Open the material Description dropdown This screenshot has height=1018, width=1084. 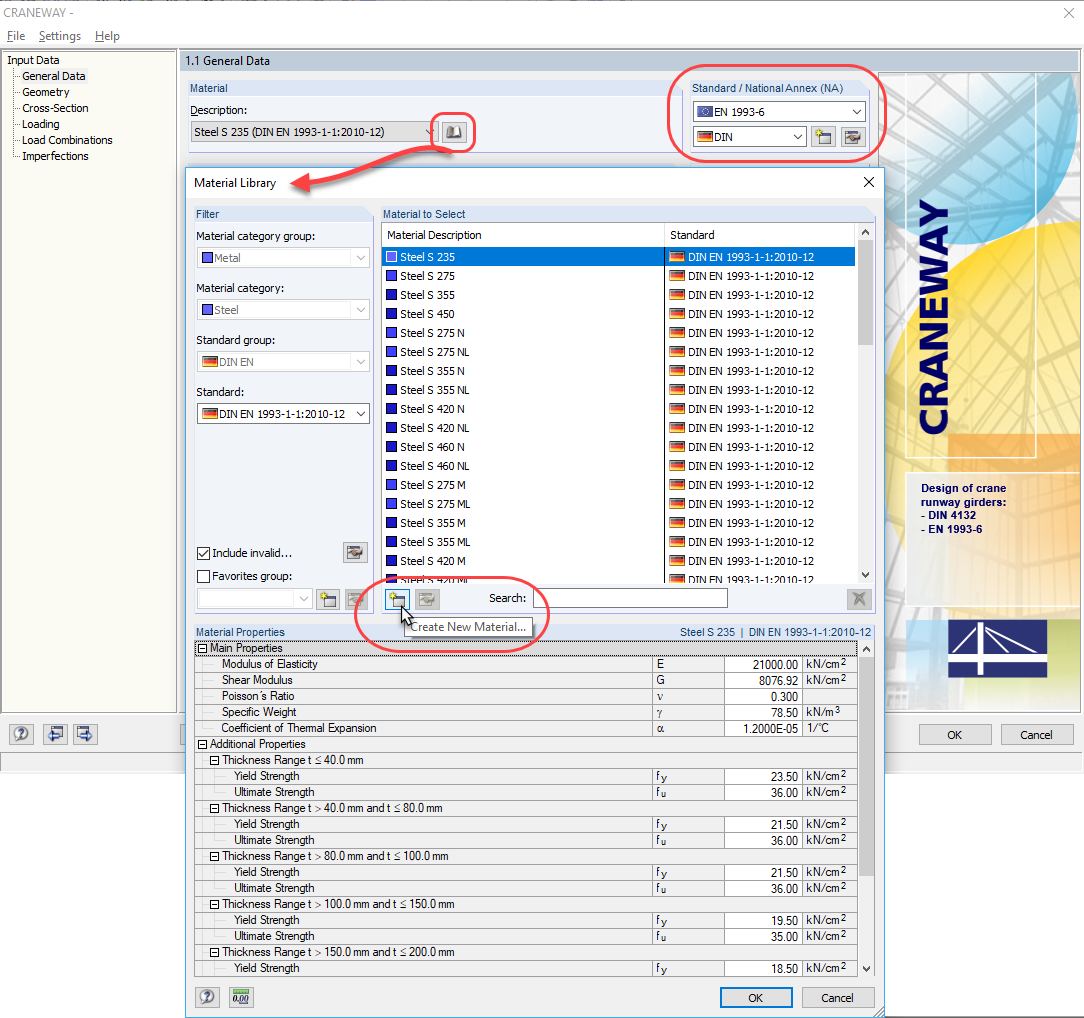click(314, 132)
